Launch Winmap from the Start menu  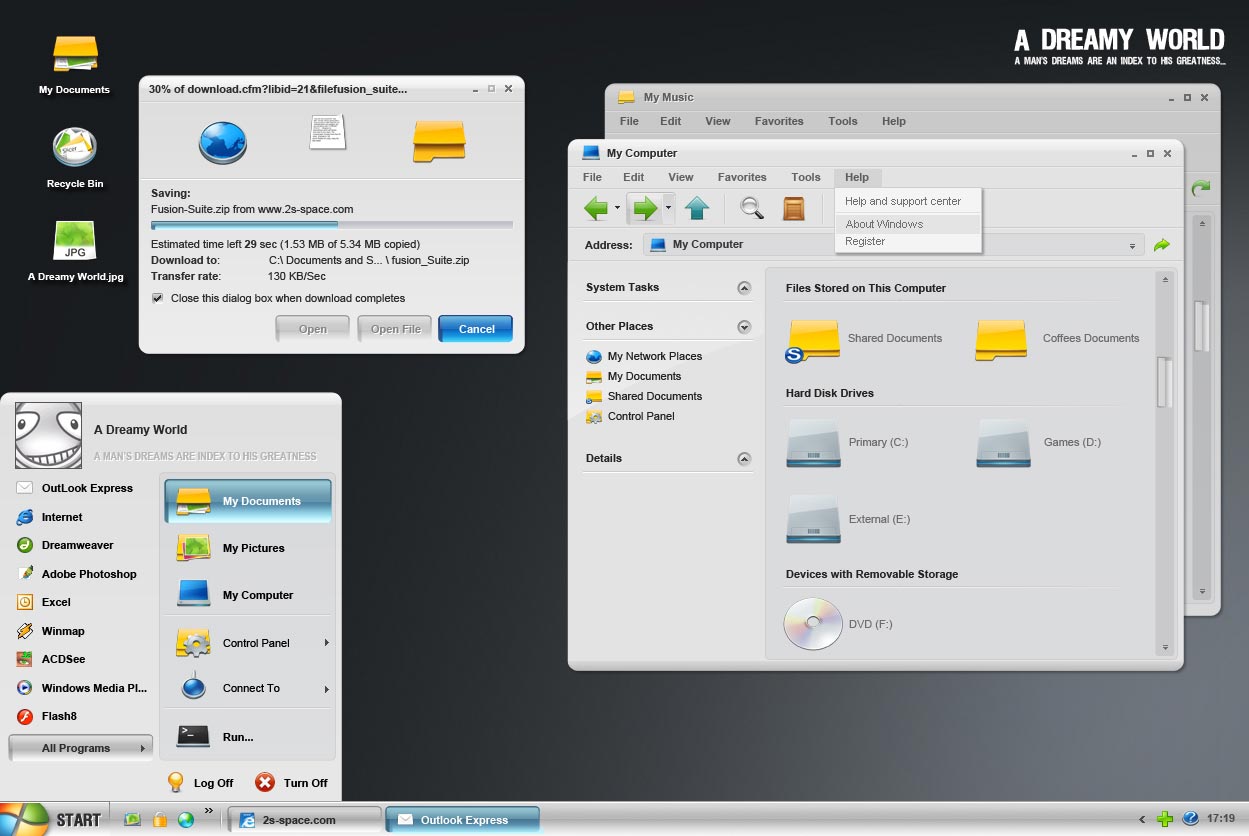(x=50, y=631)
